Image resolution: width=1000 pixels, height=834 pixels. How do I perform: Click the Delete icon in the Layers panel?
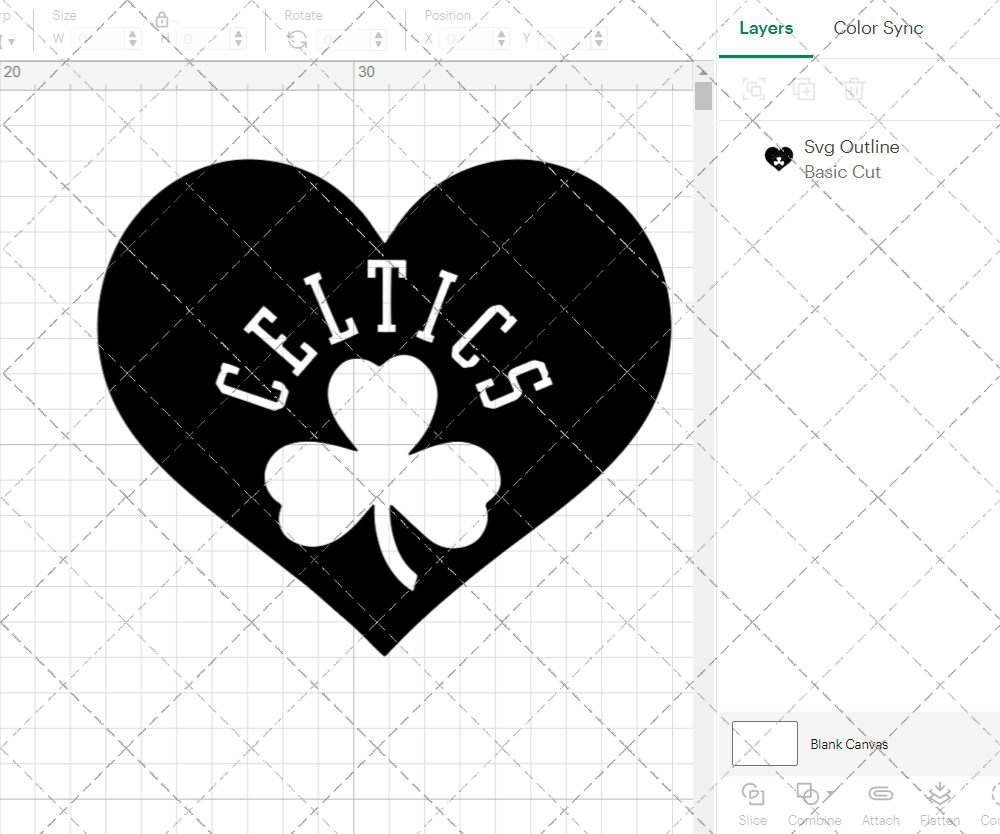pos(853,89)
